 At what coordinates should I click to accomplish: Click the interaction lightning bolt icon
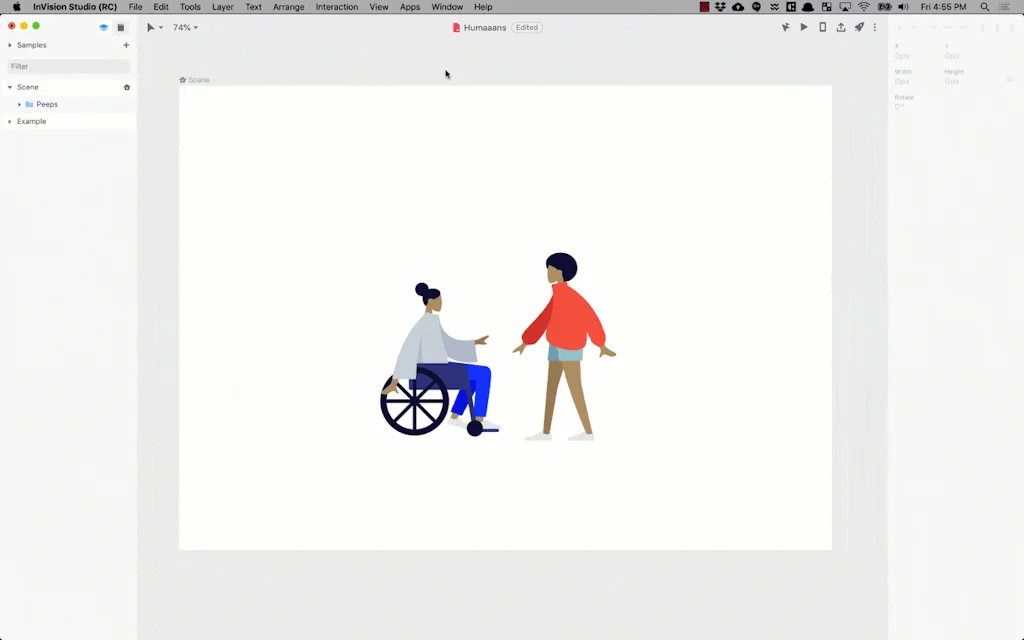[785, 27]
